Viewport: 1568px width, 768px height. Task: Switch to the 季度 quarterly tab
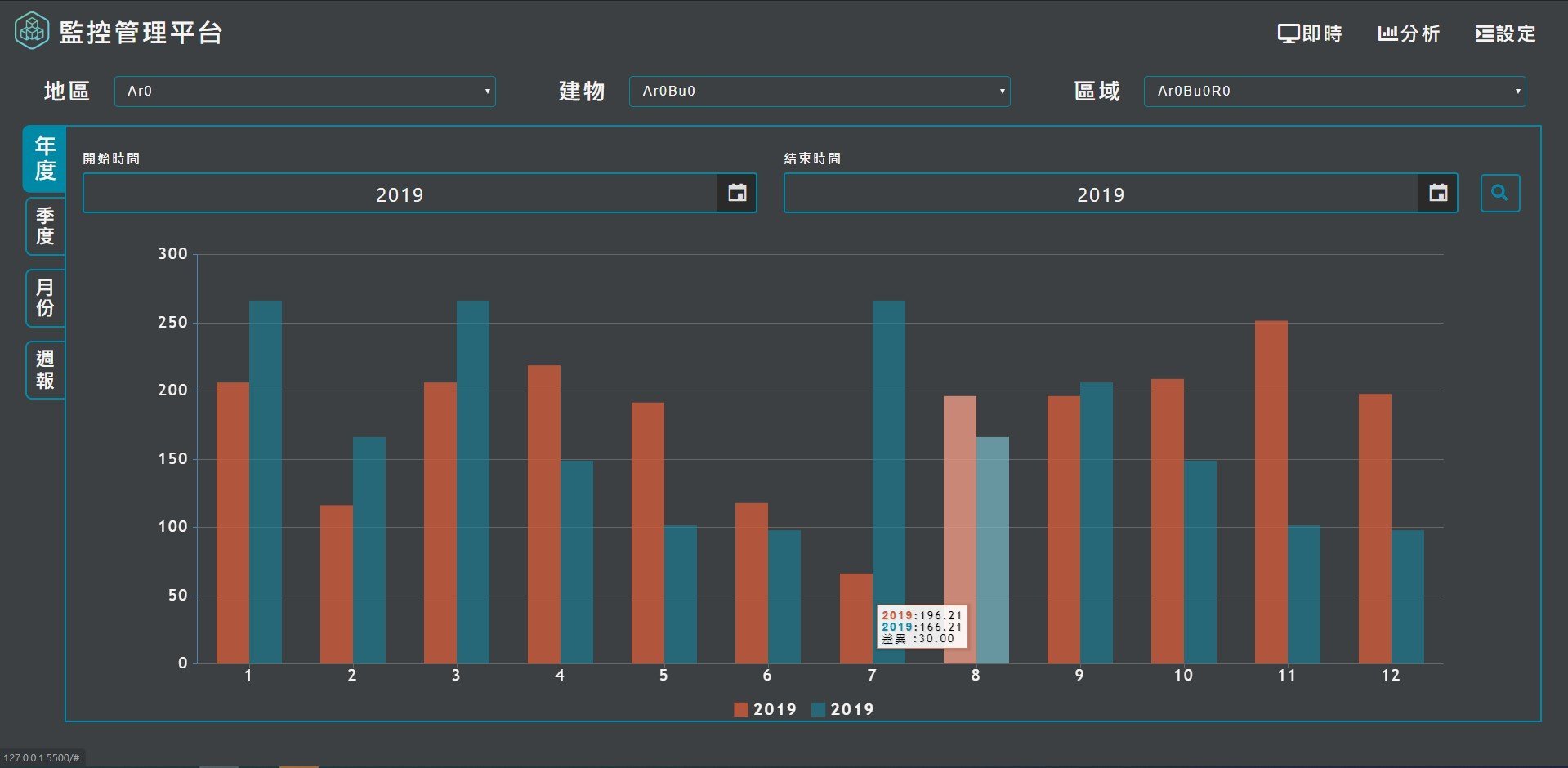[45, 226]
